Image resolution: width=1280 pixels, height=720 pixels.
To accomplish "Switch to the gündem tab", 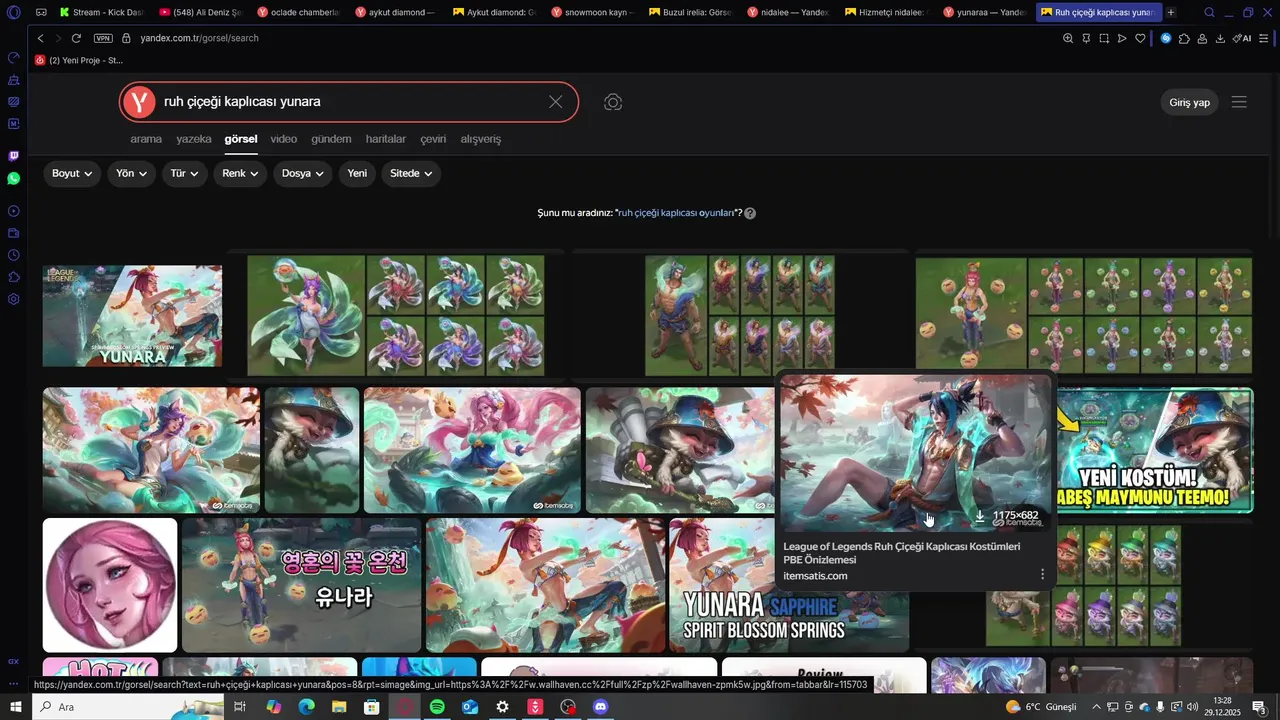I will tap(331, 139).
